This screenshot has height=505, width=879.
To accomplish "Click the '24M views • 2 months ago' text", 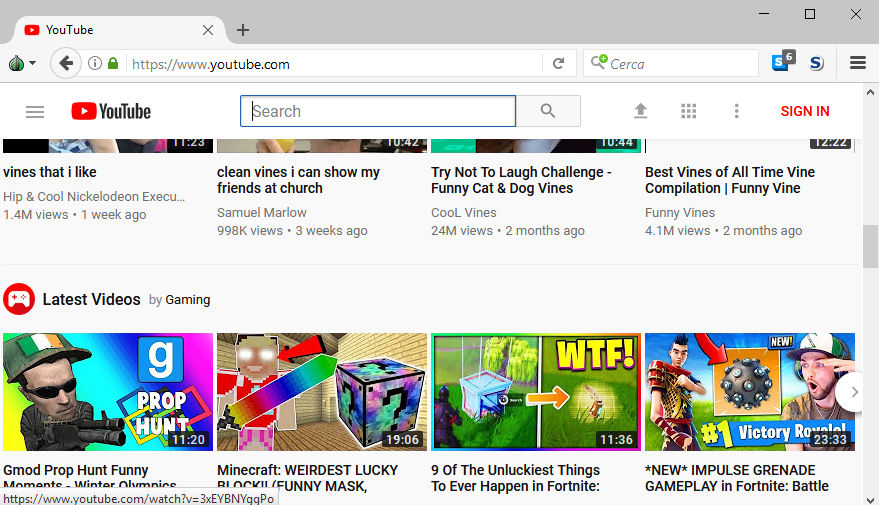I will tap(508, 230).
